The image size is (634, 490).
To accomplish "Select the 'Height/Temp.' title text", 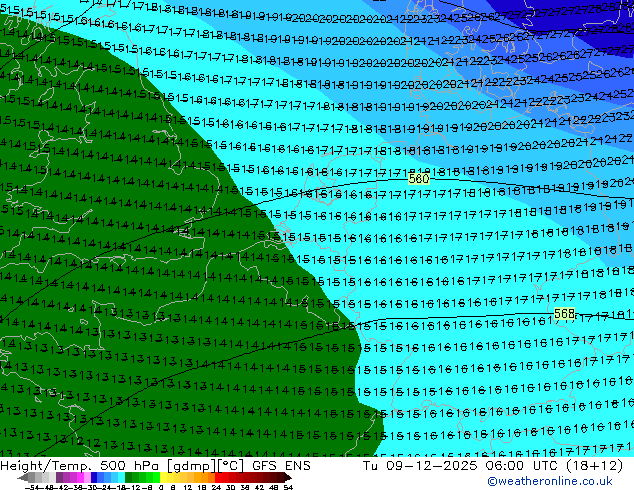I will pyautogui.click(x=46, y=465).
